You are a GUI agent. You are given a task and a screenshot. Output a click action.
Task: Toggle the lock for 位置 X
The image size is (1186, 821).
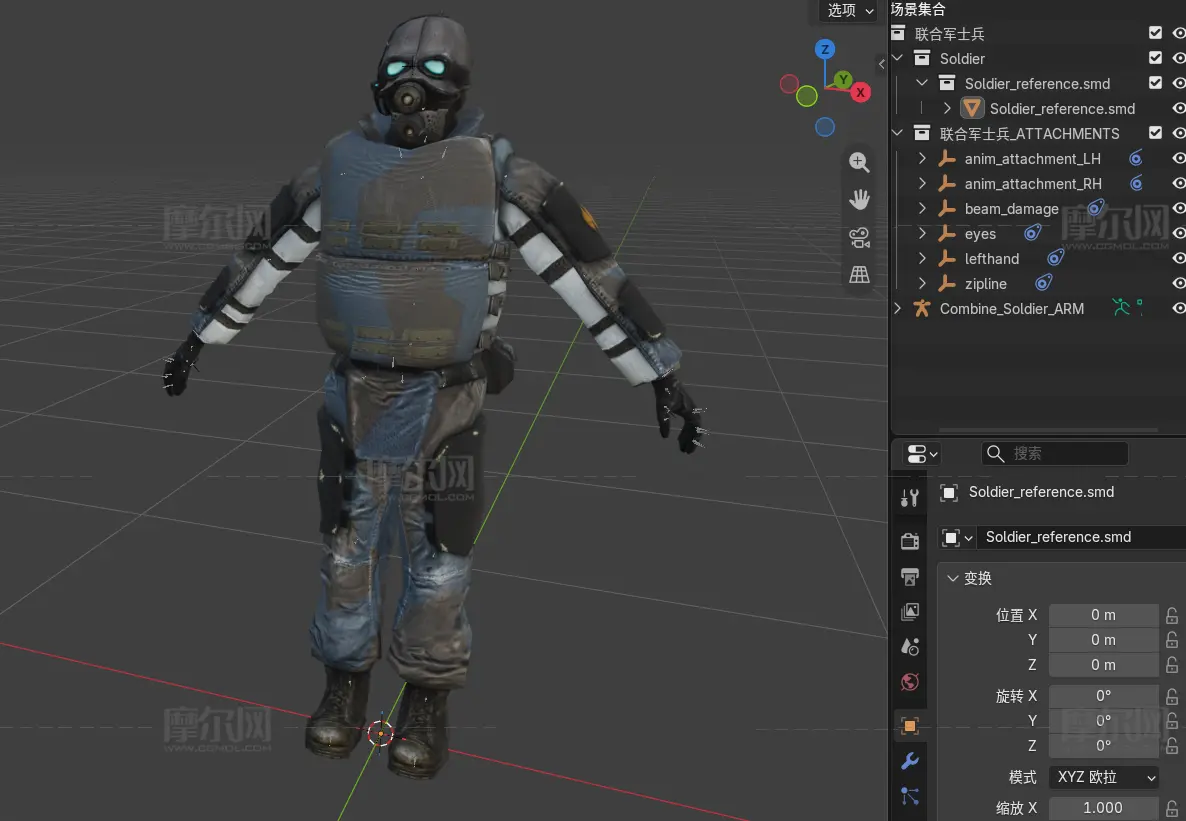(1172, 615)
